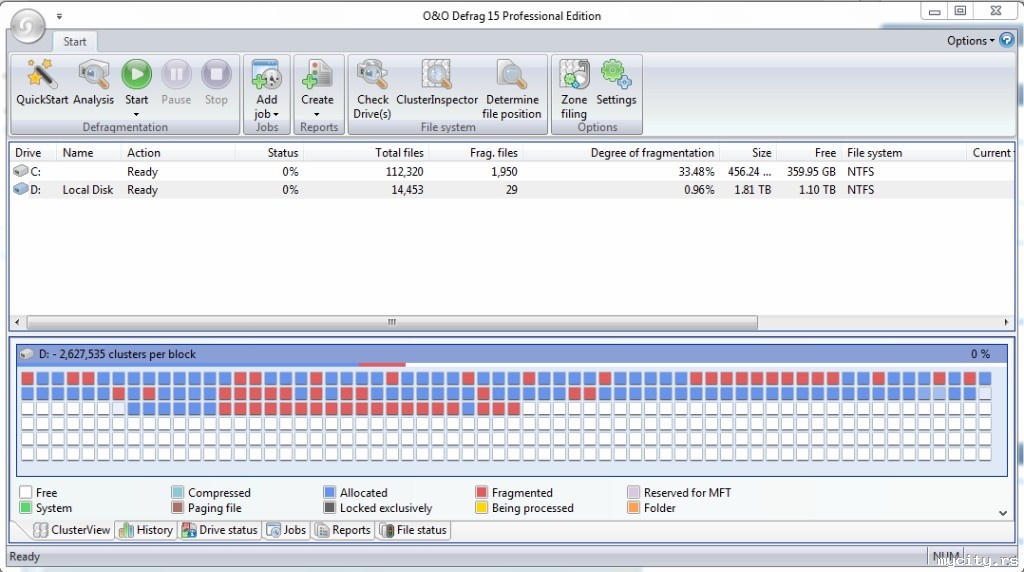Viewport: 1024px width, 572px height.
Task: Select the C: drive icon row
Action: [x=21, y=171]
